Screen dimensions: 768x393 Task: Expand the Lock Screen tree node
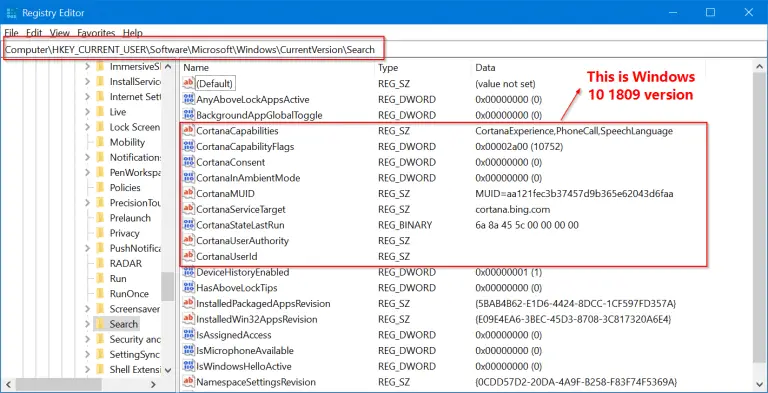click(87, 127)
